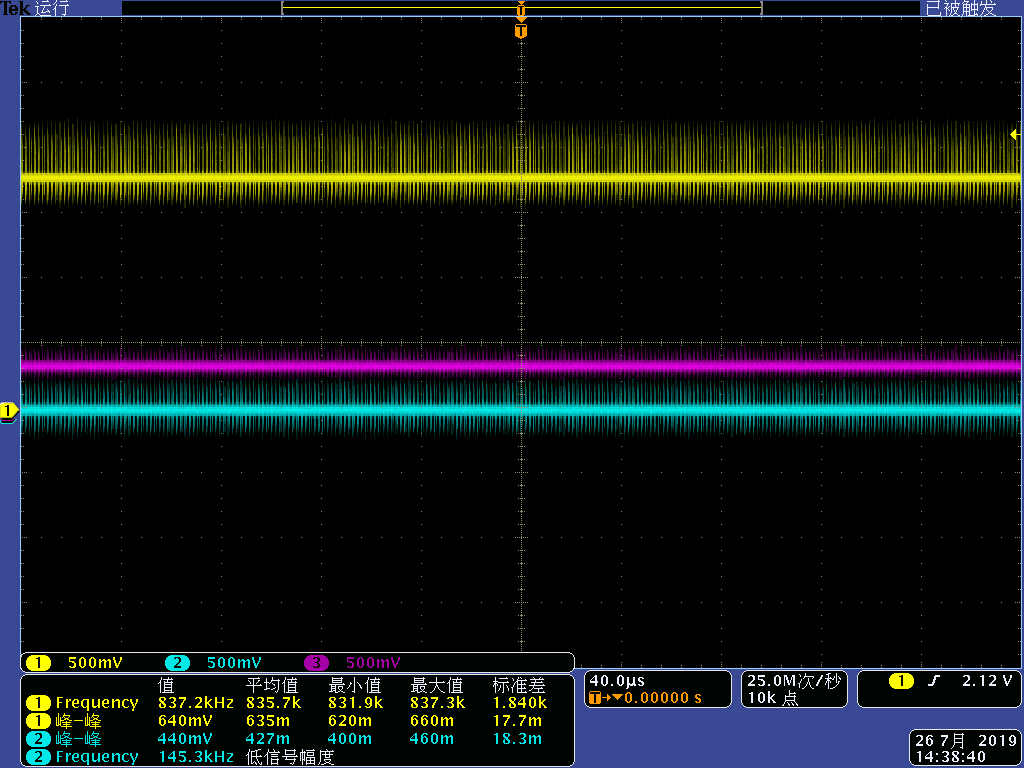Select the yellow trigger level arrow on right edge
Image resolution: width=1024 pixels, height=768 pixels.
(x=1015, y=134)
